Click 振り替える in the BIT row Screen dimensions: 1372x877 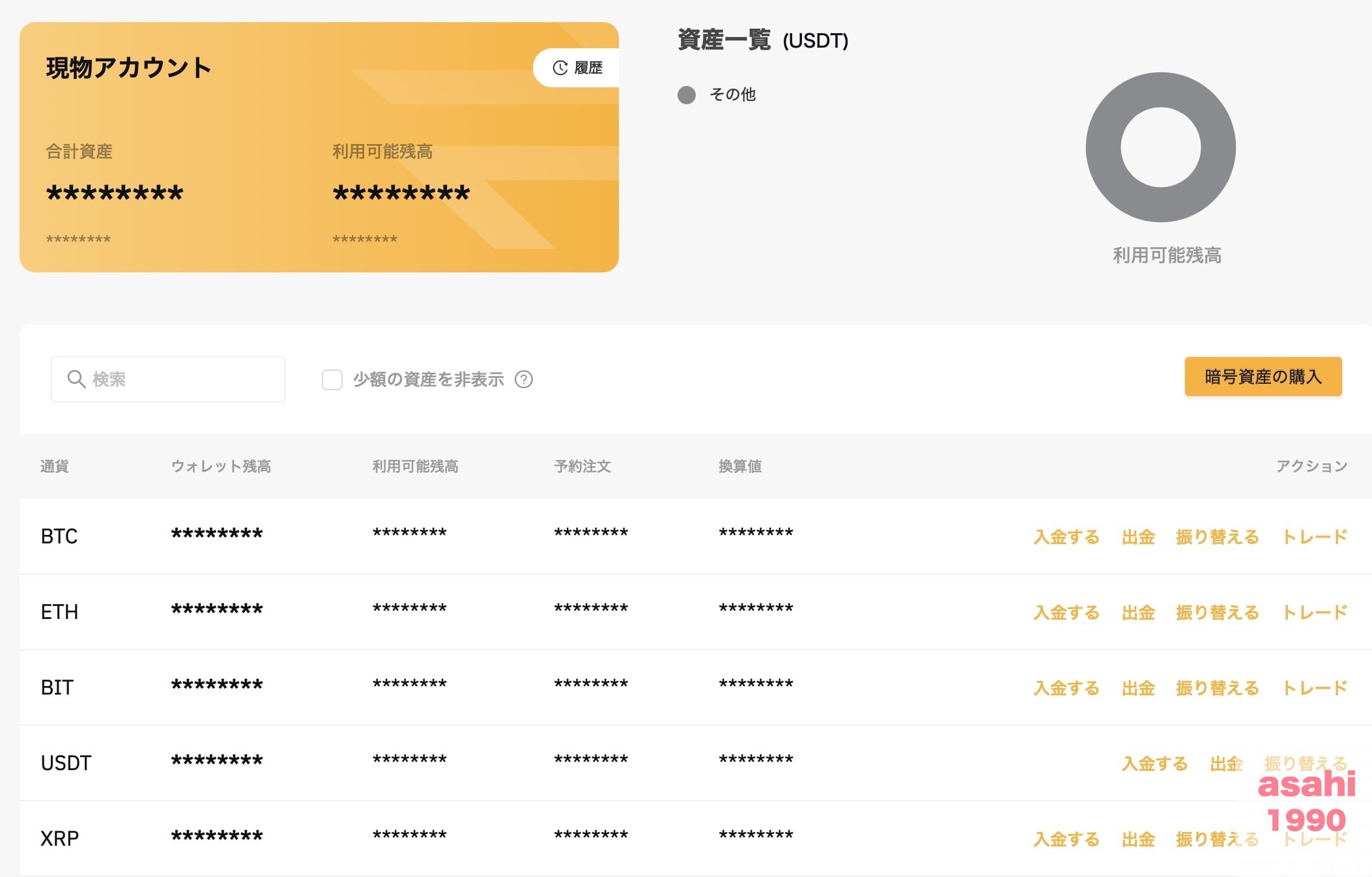1217,688
